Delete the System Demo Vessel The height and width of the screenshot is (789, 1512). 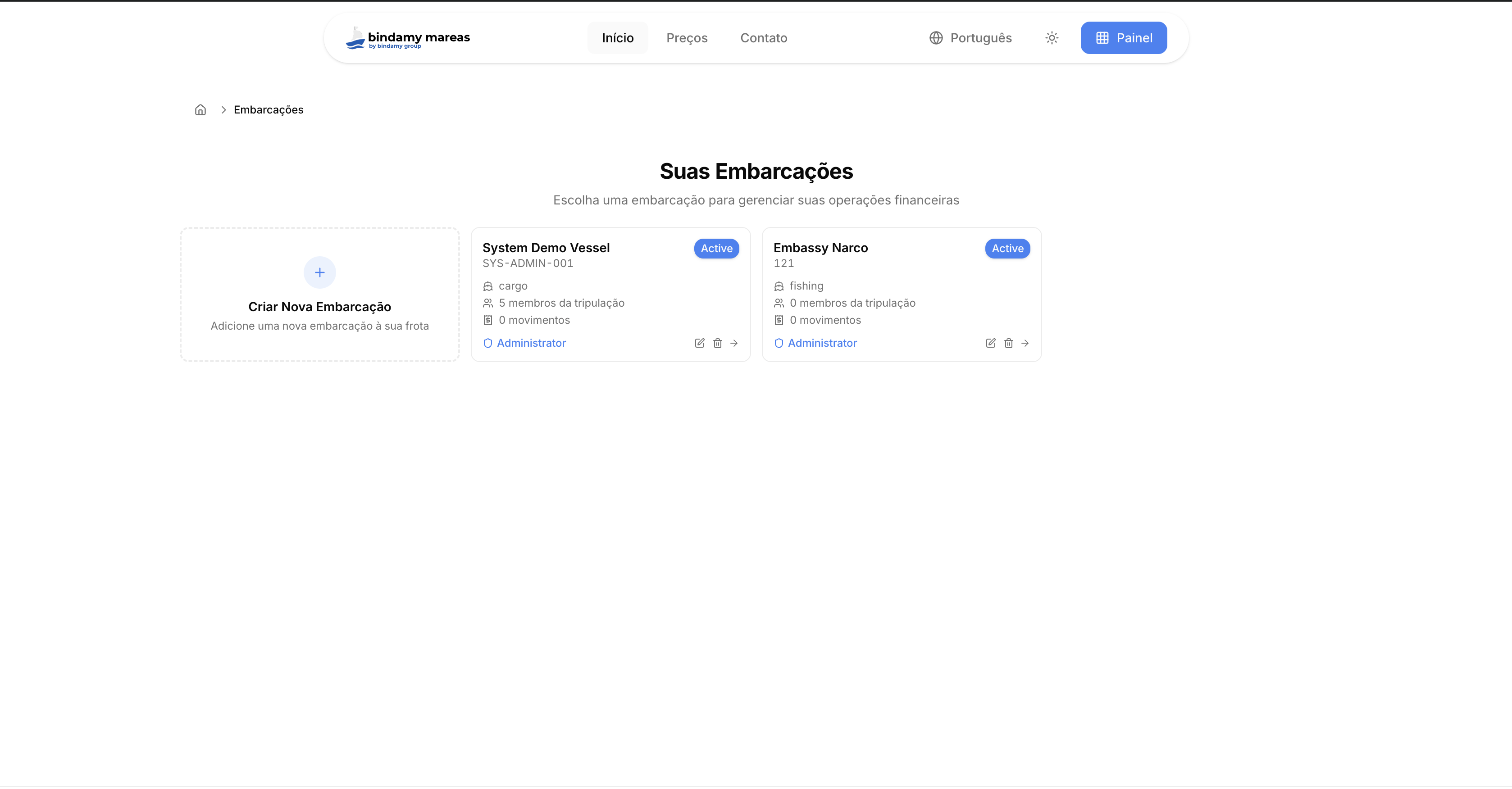pos(717,343)
